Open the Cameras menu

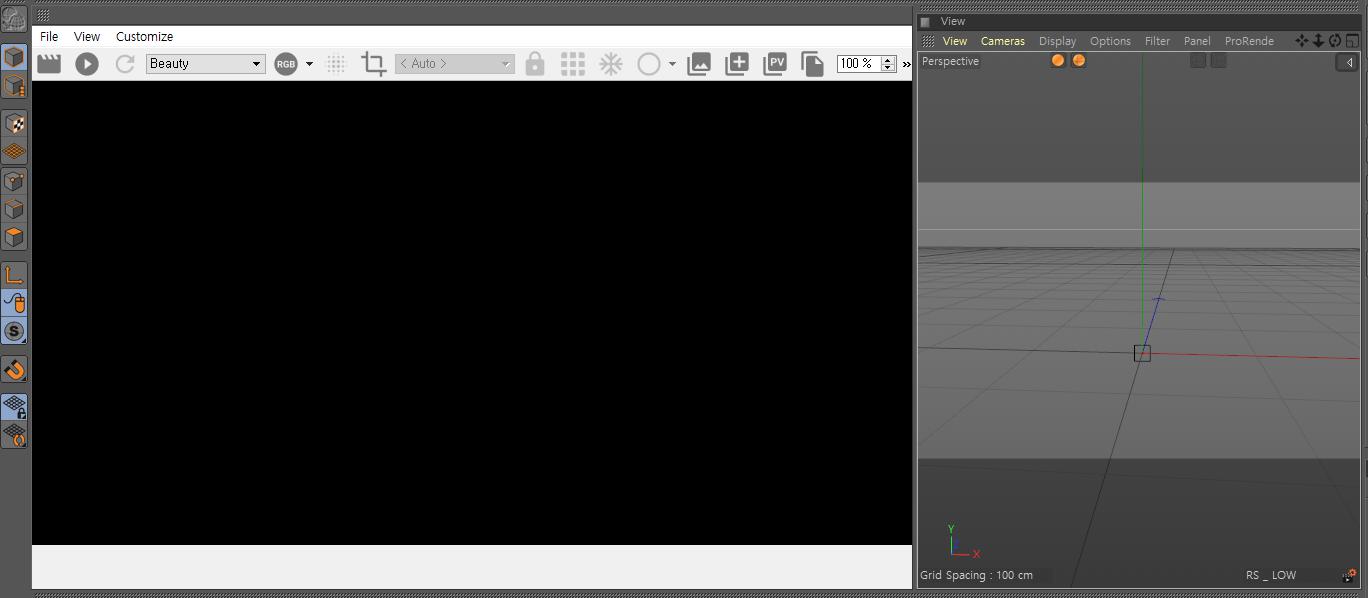click(1003, 41)
